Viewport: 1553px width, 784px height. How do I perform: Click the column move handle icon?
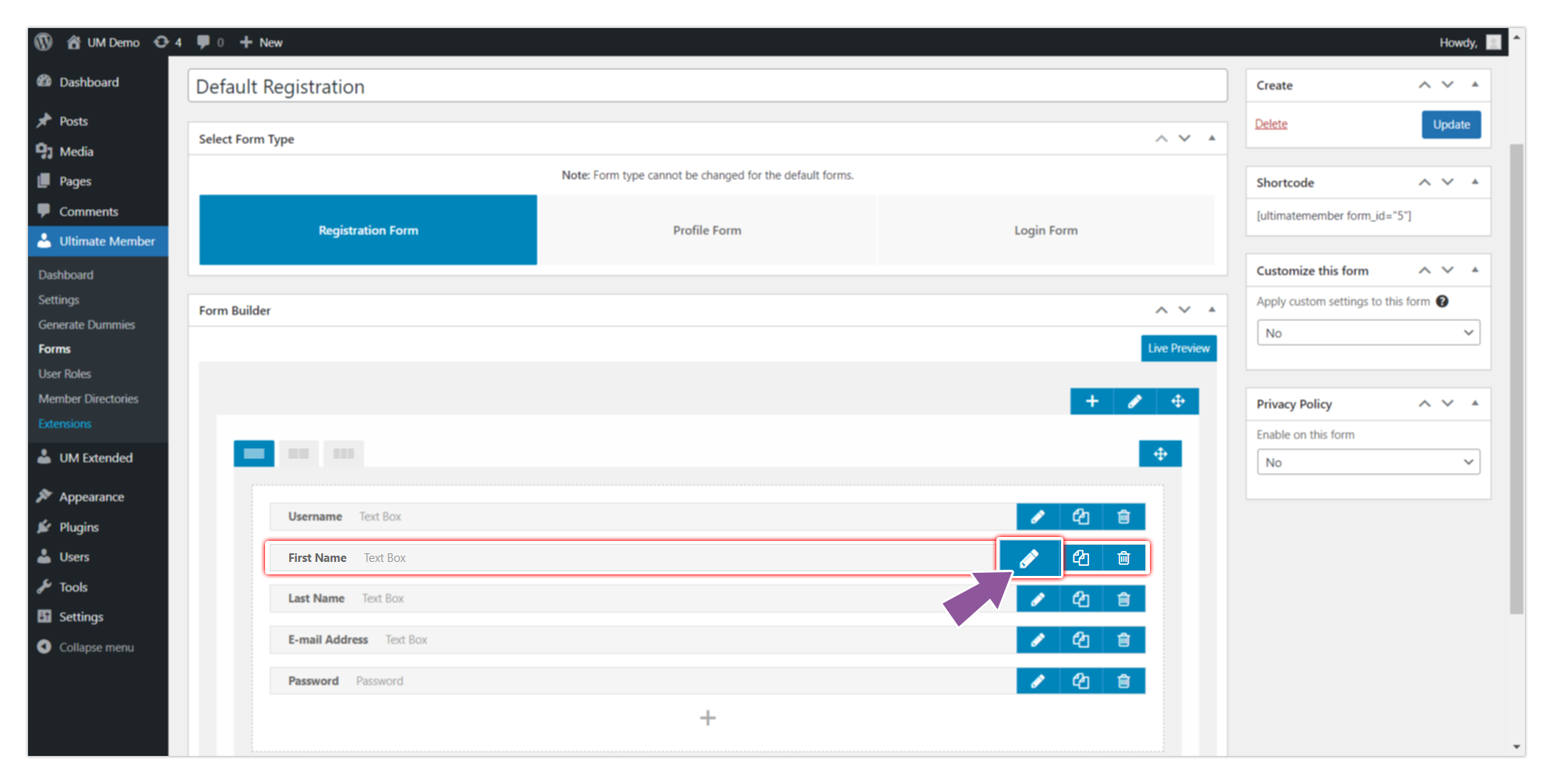coord(1160,454)
